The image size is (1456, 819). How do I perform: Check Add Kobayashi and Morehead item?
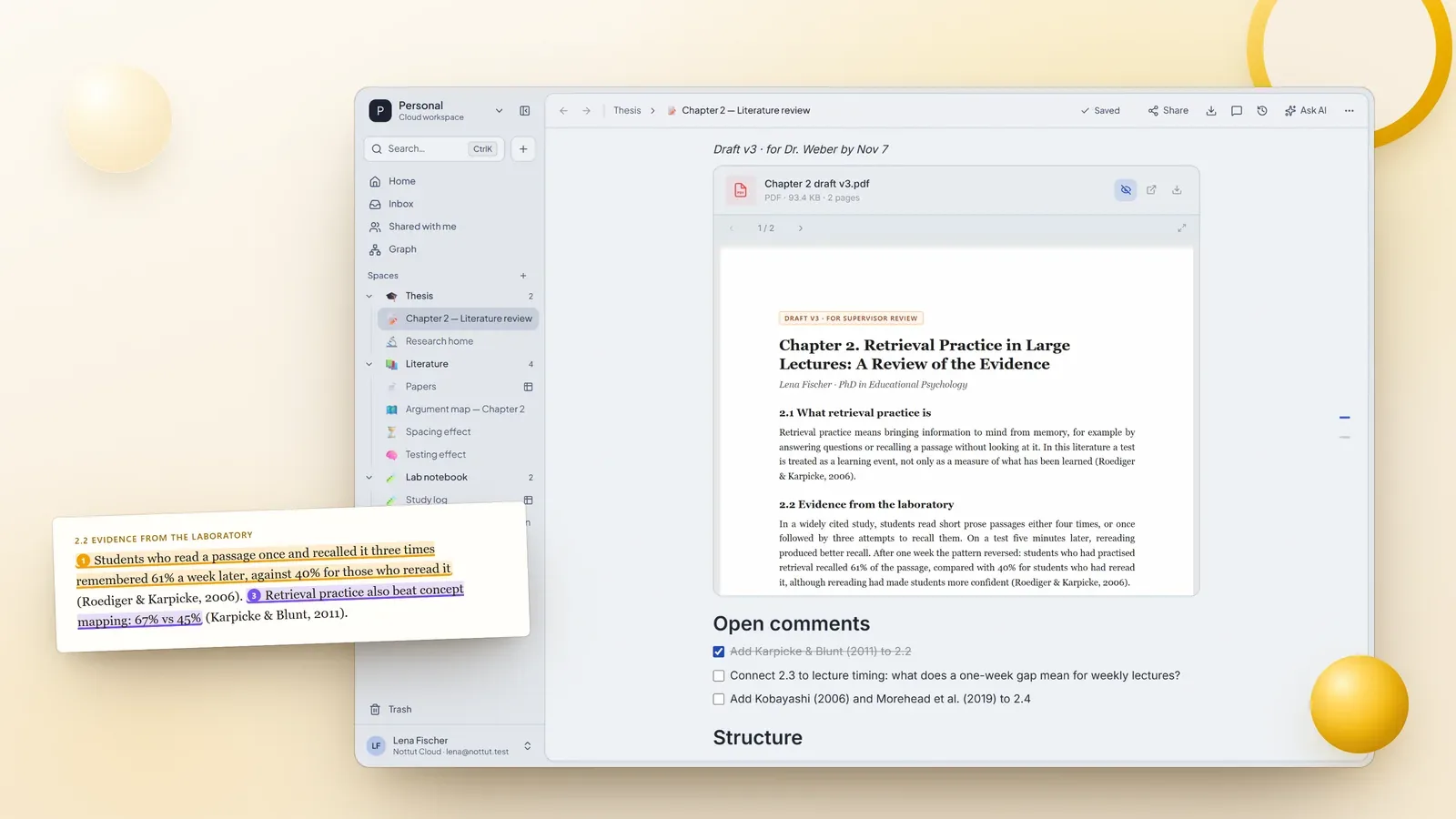tap(719, 700)
